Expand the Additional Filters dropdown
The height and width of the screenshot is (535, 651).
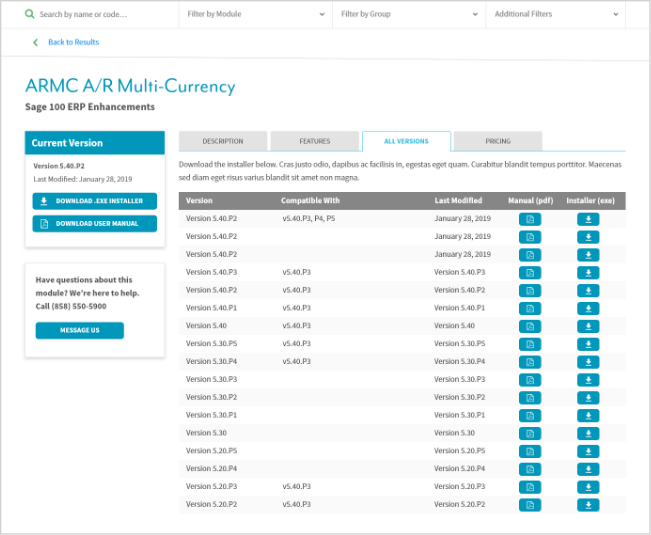556,14
